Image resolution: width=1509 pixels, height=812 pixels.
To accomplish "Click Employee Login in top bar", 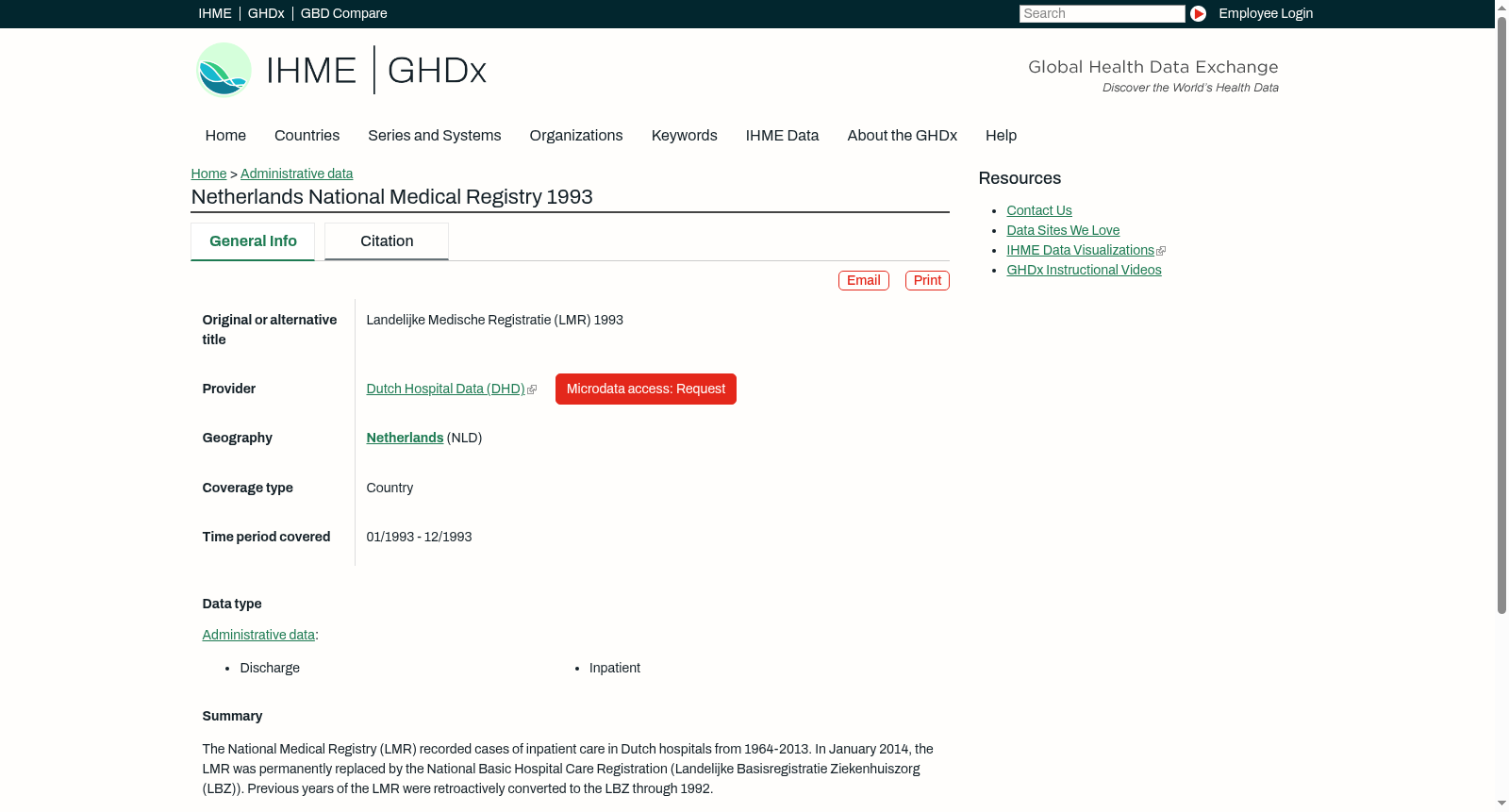I will coord(1266,13).
